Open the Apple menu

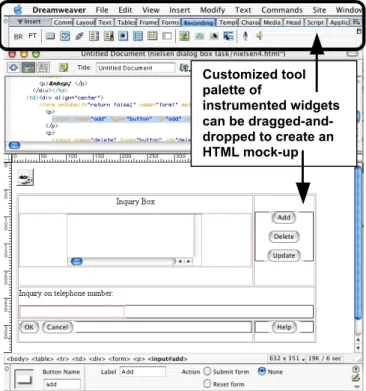coord(18,10)
